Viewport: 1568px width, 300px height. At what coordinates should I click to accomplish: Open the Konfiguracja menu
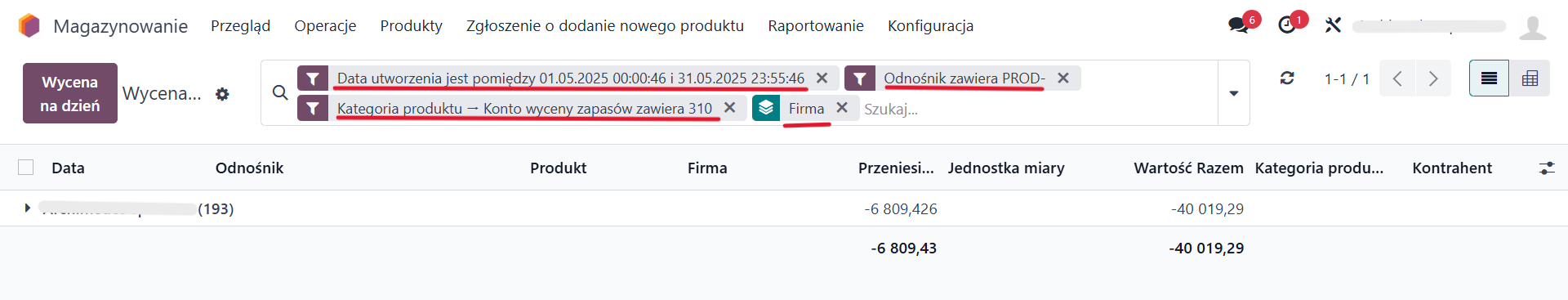click(930, 25)
